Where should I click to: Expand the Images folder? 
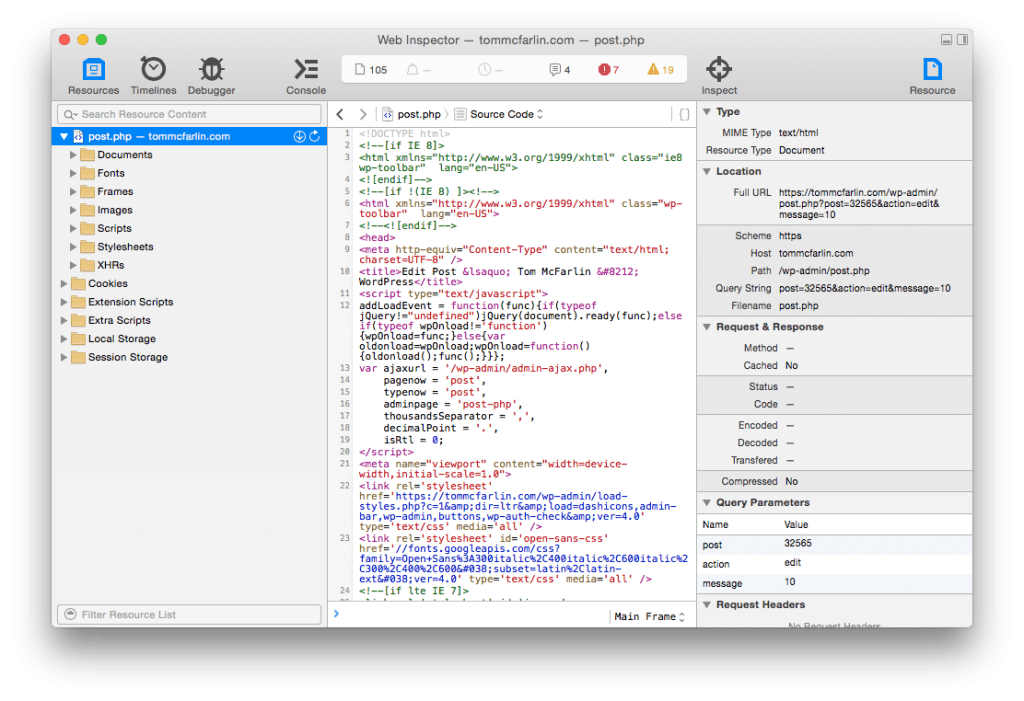click(73, 210)
